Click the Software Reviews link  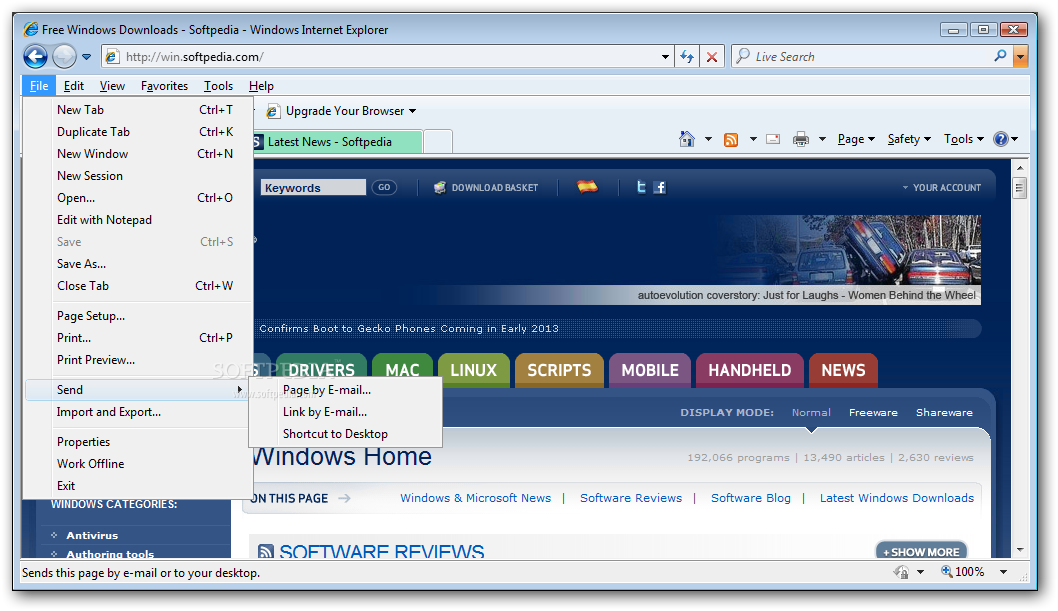click(631, 498)
